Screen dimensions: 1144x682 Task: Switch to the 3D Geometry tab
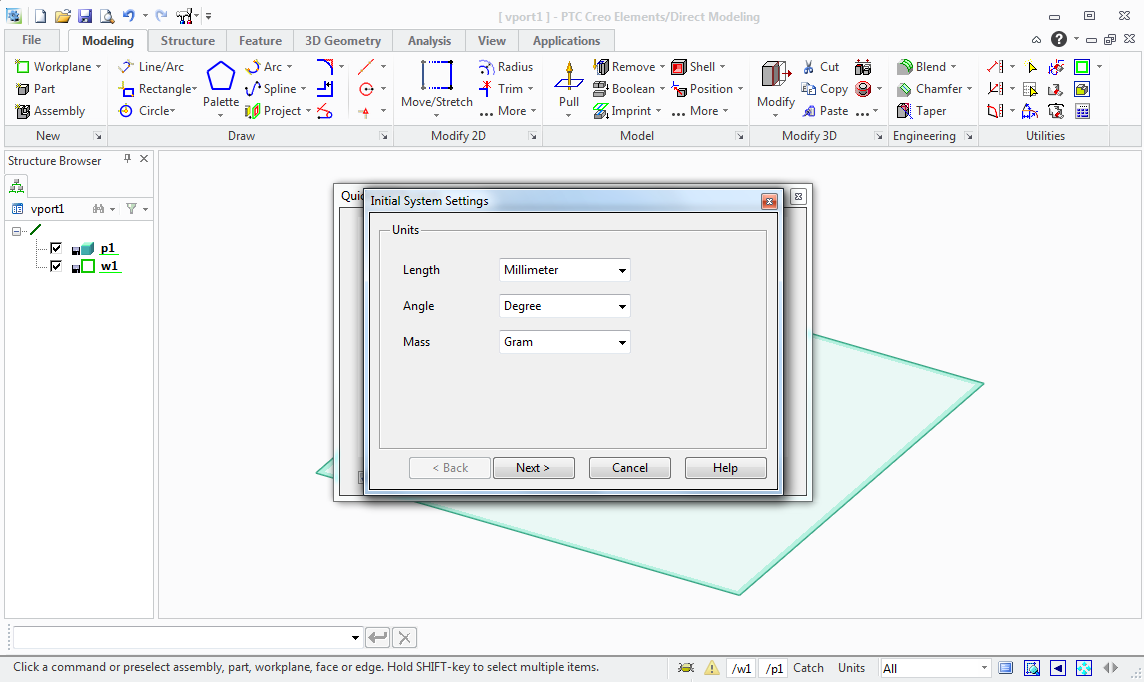343,41
